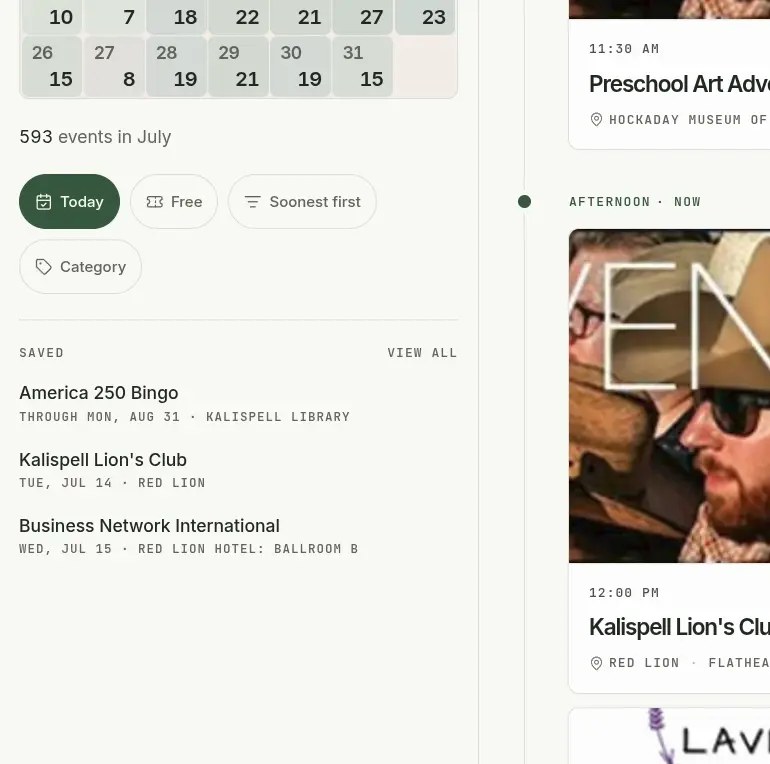The width and height of the screenshot is (770, 764).
Task: Select July 28 in the calendar
Action: point(176,66)
